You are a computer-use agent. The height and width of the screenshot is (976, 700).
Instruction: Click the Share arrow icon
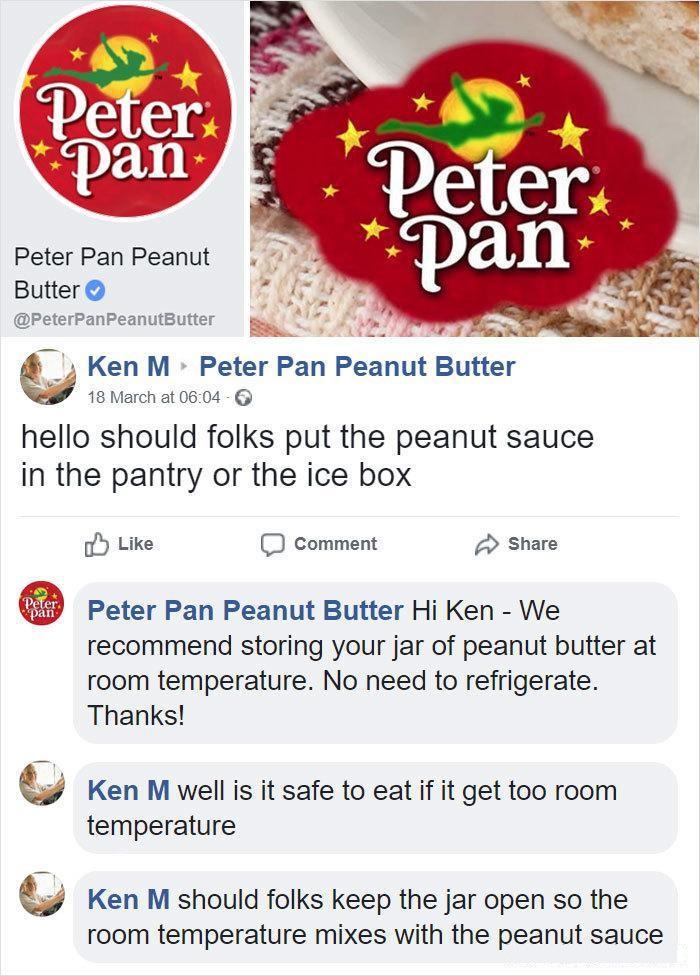click(487, 544)
